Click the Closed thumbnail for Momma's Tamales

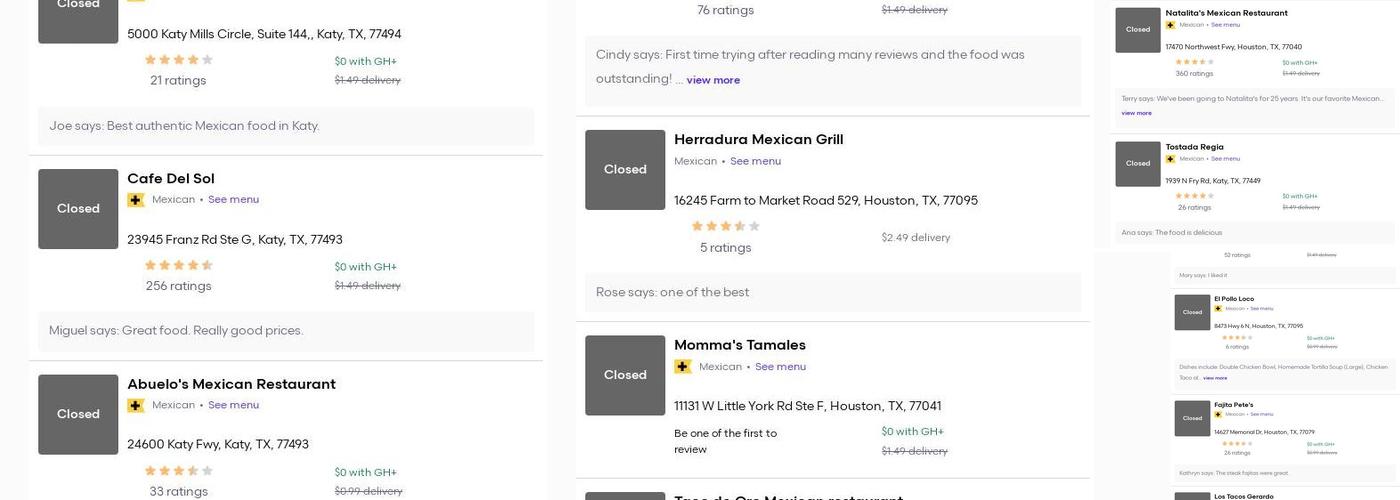(625, 375)
